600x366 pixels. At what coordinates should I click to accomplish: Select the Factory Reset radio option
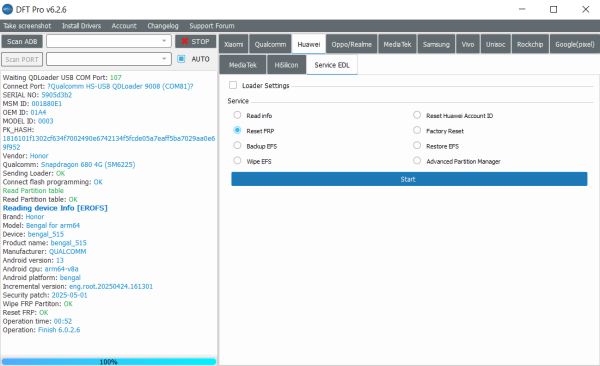pyautogui.click(x=417, y=130)
